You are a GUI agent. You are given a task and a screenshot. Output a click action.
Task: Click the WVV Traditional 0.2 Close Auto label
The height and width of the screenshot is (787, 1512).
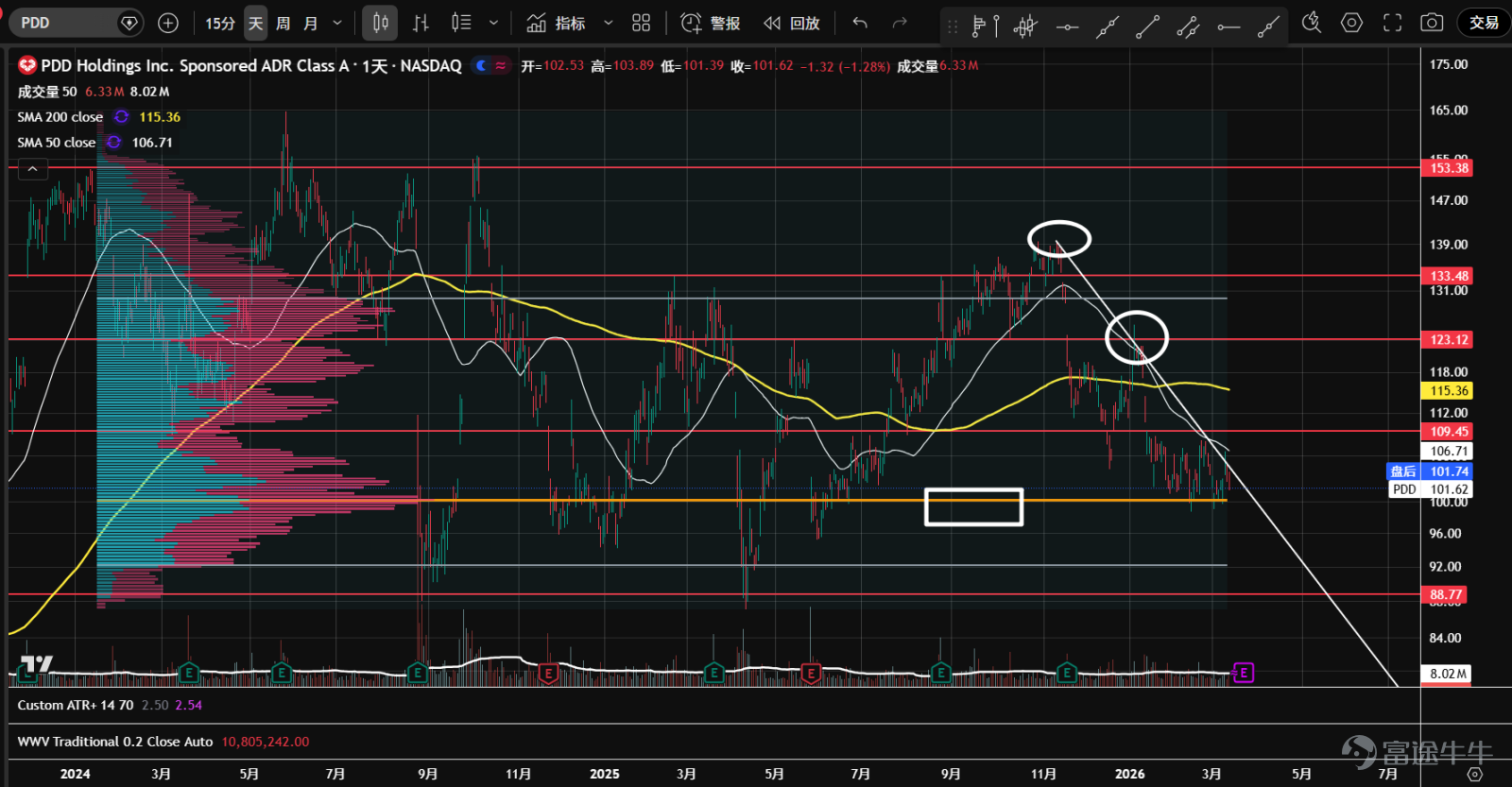coord(115,742)
